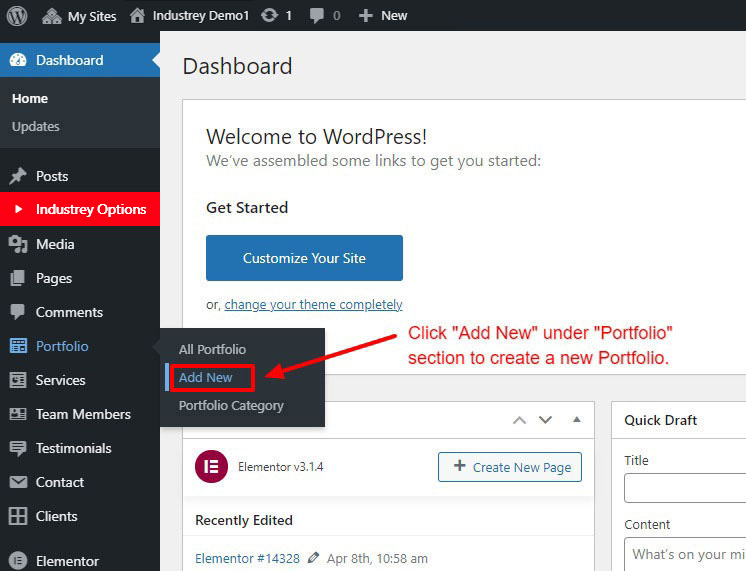
Task: Open Posts via the pushpin icon
Action: coord(18,176)
